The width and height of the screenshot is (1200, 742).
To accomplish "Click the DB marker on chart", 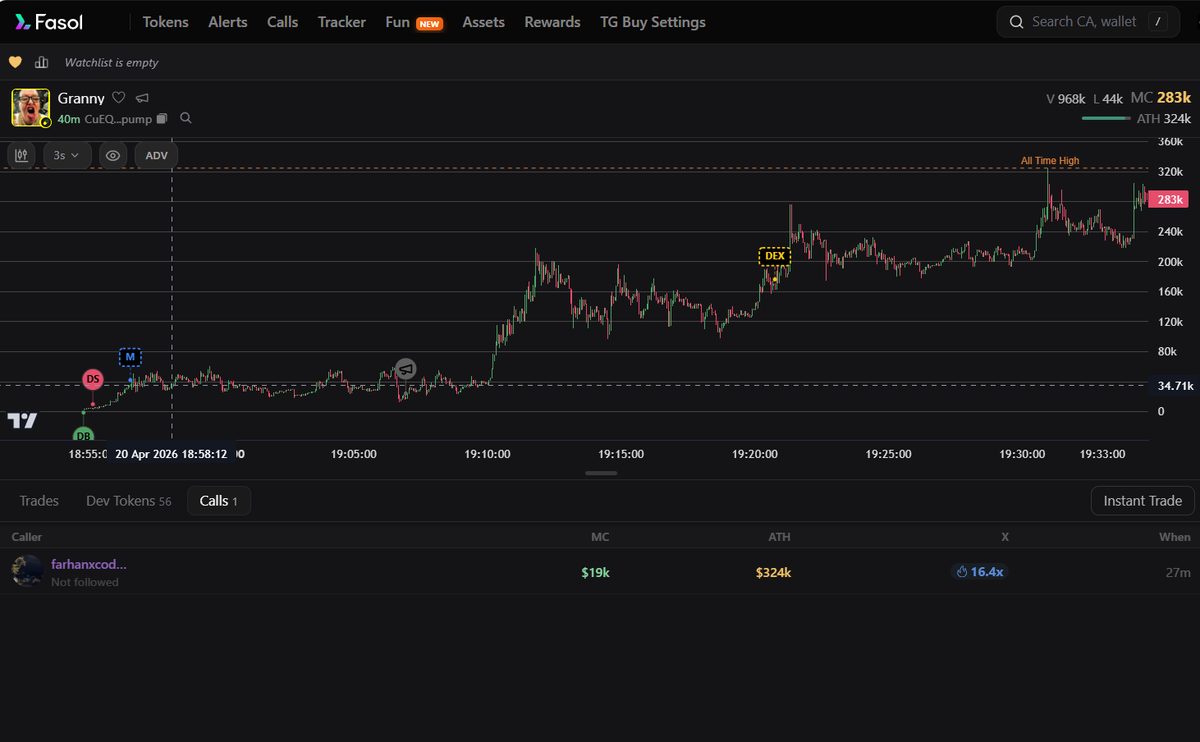I will (84, 436).
